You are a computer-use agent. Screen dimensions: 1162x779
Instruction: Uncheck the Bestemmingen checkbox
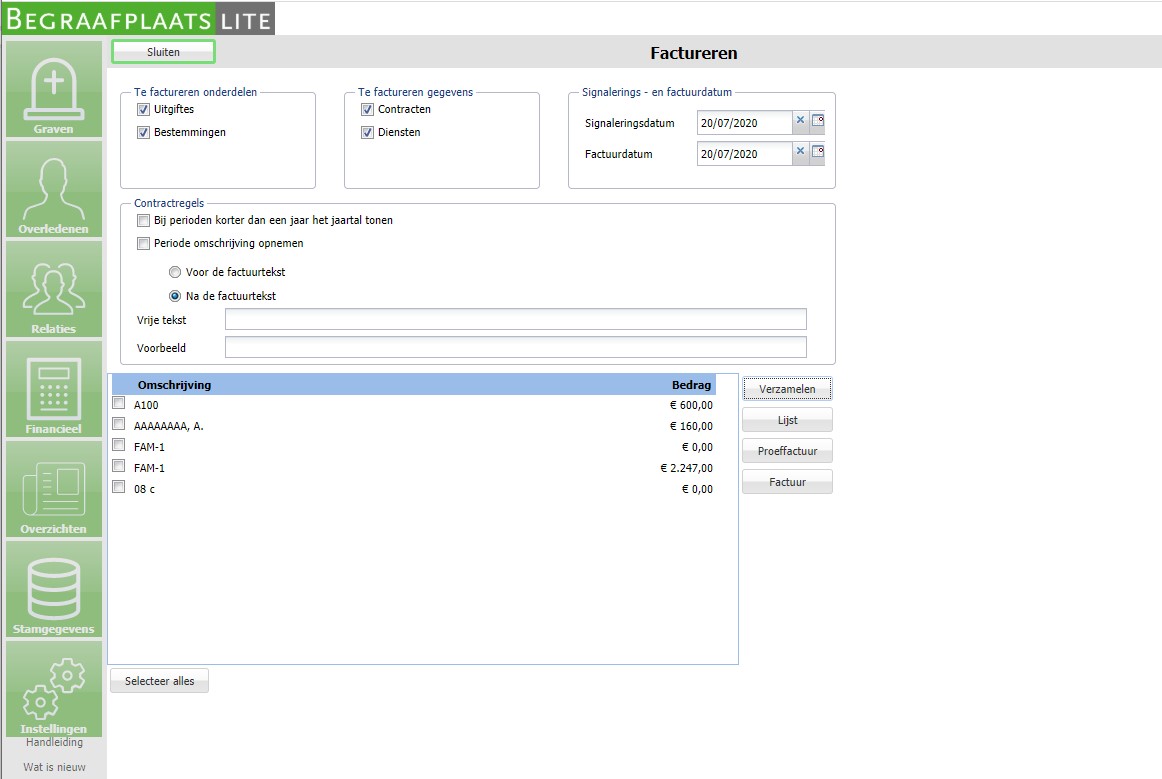coord(144,133)
